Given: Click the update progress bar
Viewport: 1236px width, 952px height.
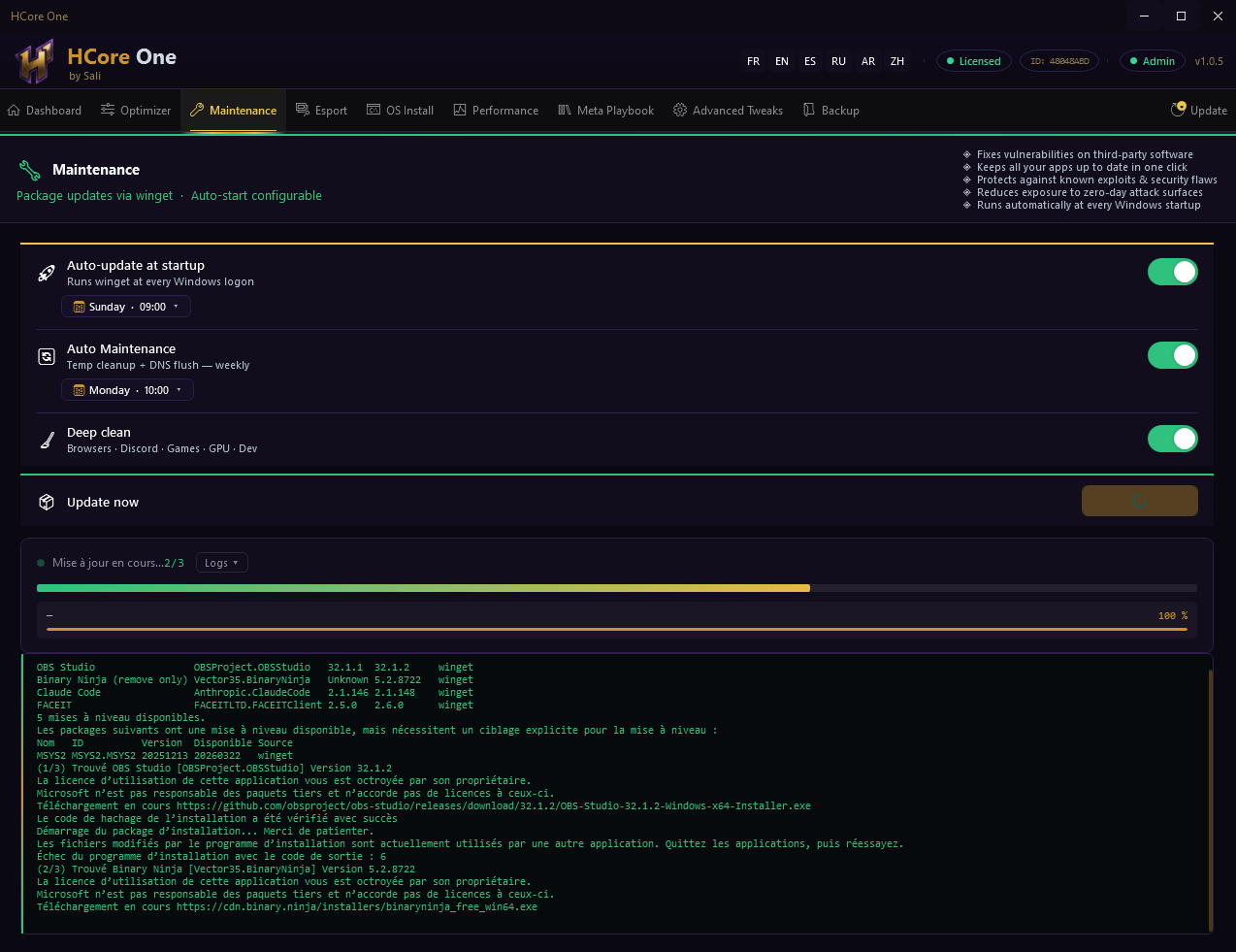Looking at the screenshot, I should 617,588.
